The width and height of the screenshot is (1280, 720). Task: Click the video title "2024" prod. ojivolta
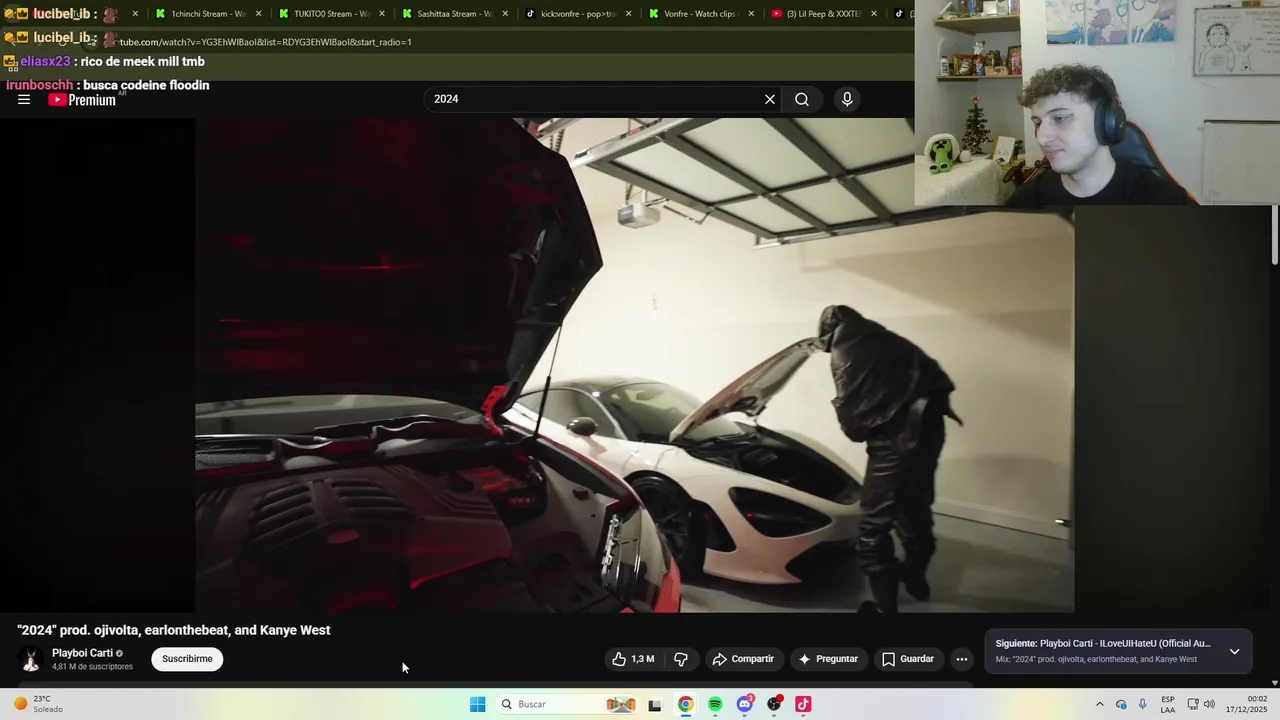[x=174, y=630]
